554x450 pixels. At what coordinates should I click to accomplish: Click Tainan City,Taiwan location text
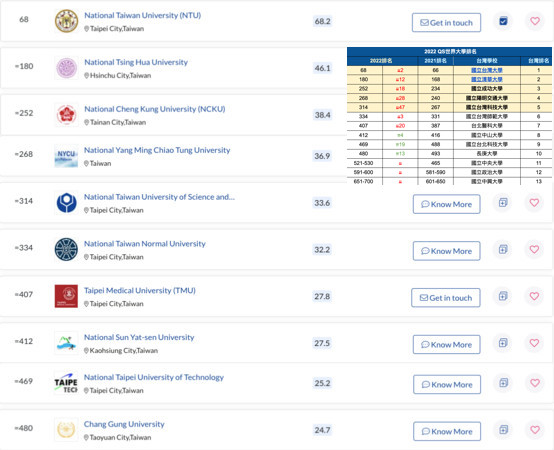pos(118,123)
